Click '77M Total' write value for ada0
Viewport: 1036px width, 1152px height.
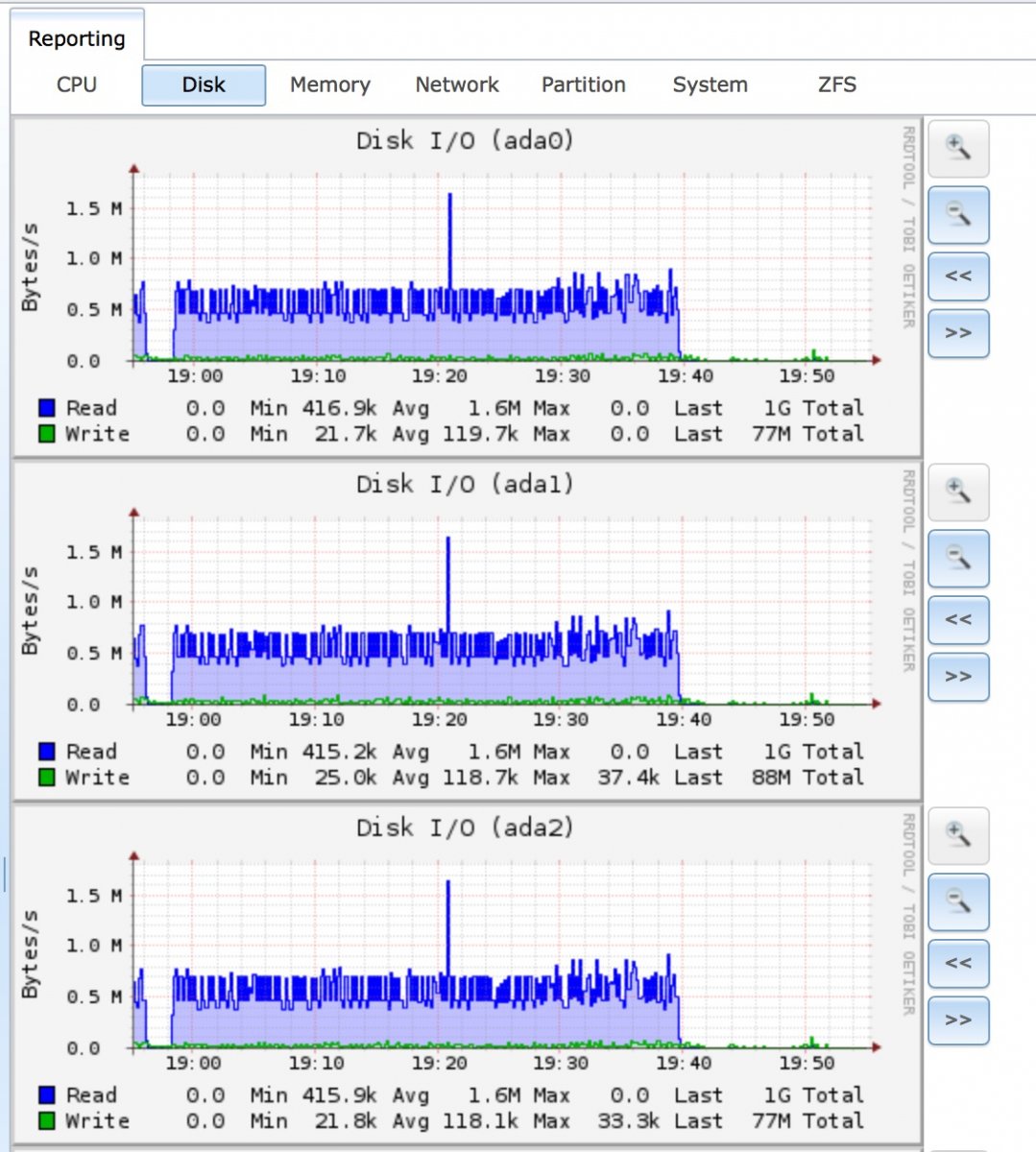click(x=808, y=434)
